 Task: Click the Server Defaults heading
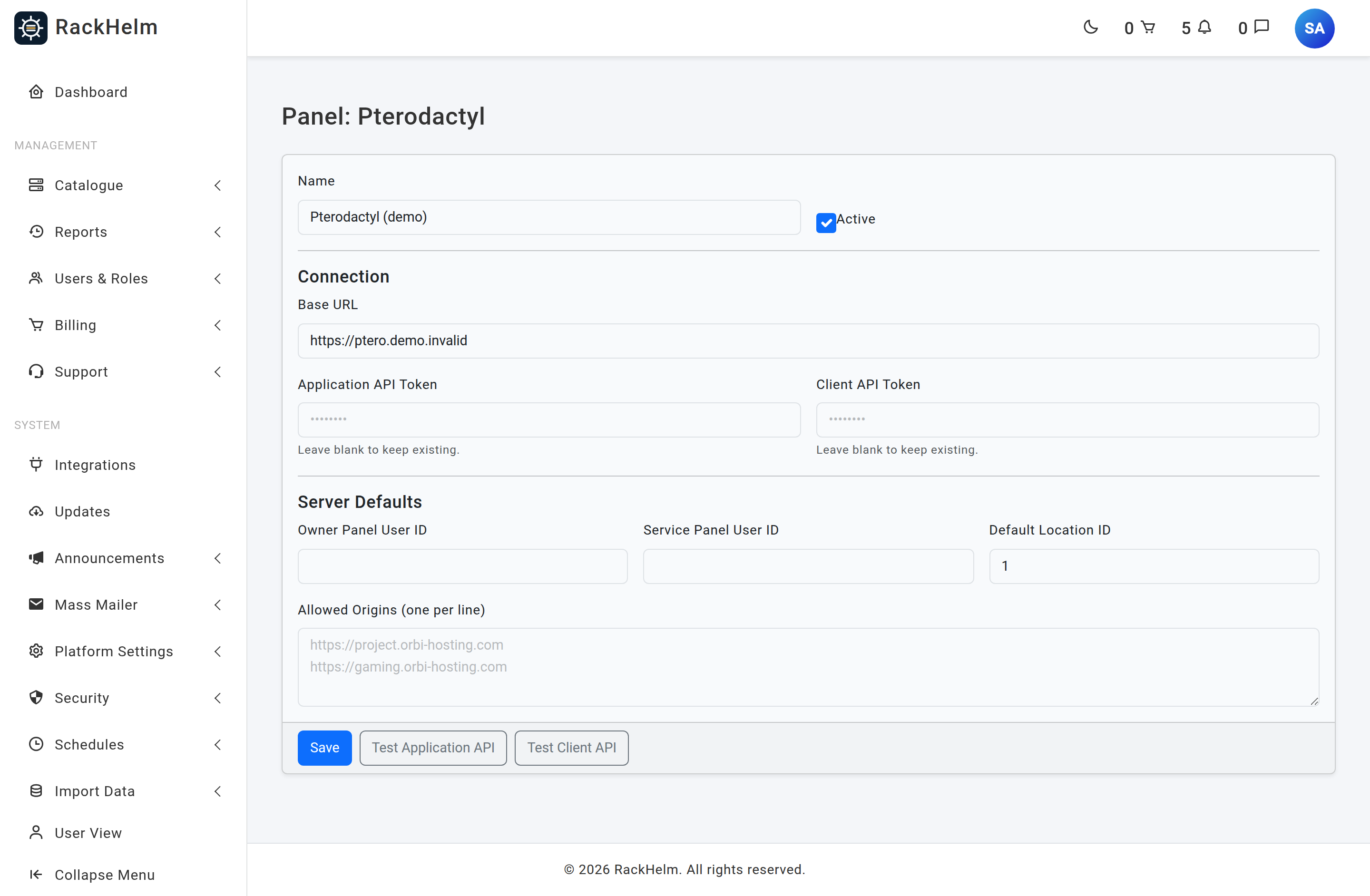(359, 502)
